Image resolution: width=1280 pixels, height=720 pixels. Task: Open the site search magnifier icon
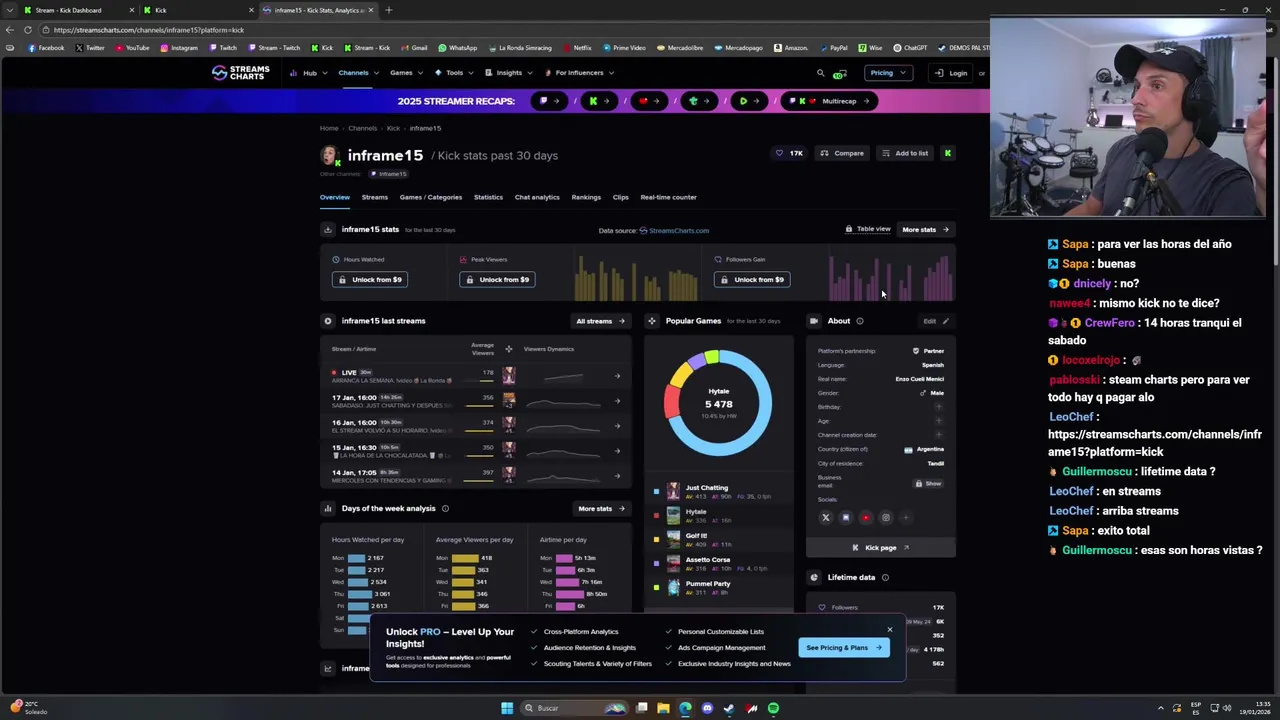pos(820,73)
